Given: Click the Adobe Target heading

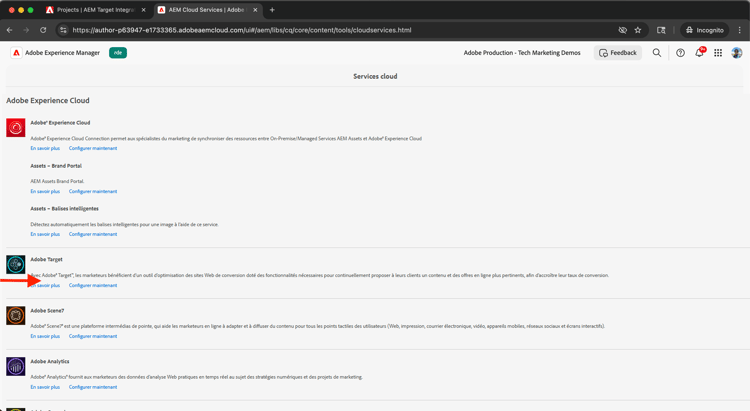Looking at the screenshot, I should (x=46, y=259).
